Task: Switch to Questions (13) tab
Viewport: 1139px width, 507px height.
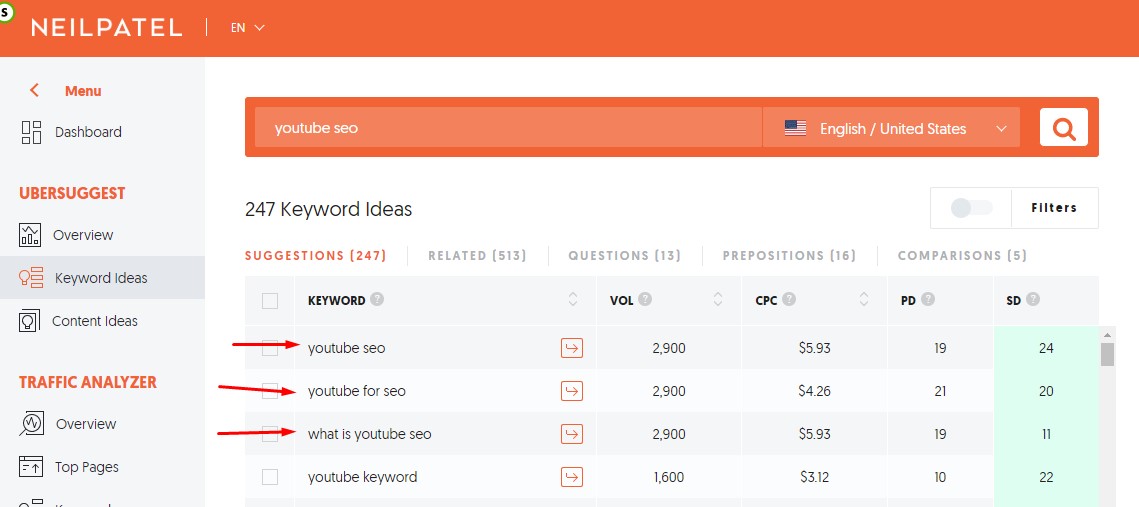Action: click(625, 256)
